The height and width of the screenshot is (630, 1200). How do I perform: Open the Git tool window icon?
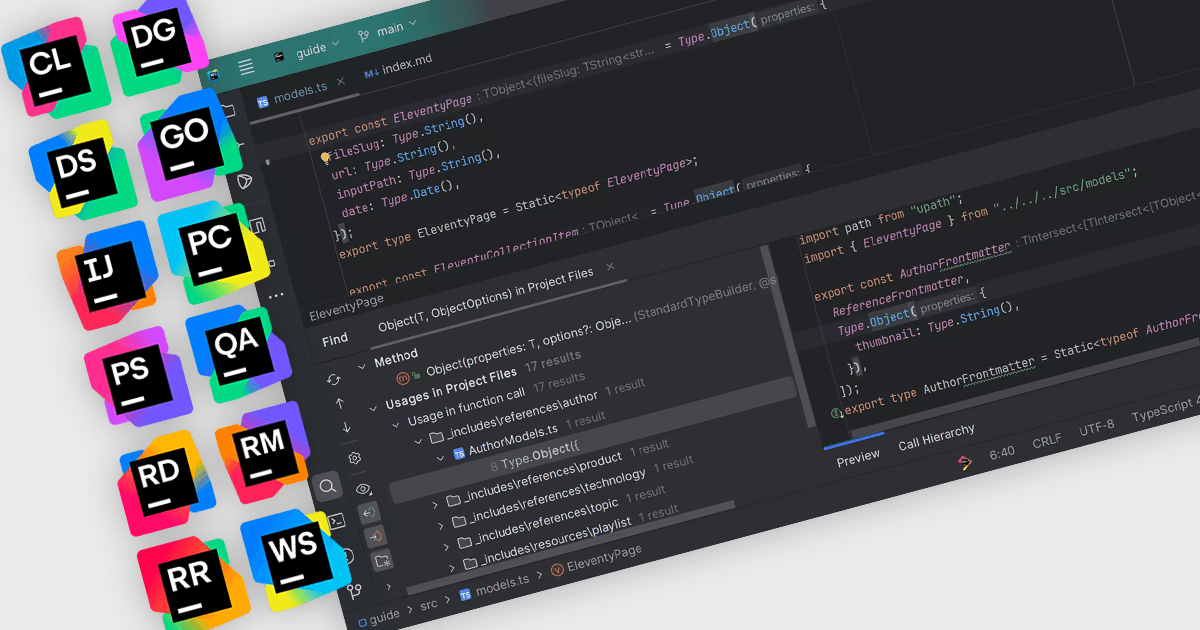point(354,591)
